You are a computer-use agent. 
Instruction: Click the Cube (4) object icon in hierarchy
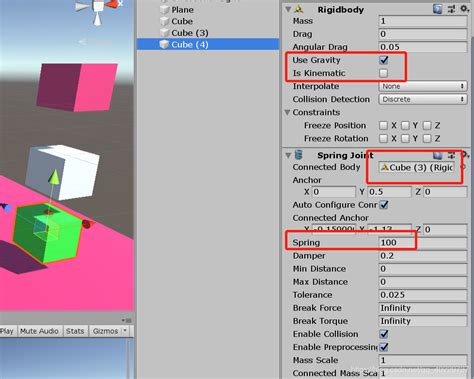(x=164, y=44)
